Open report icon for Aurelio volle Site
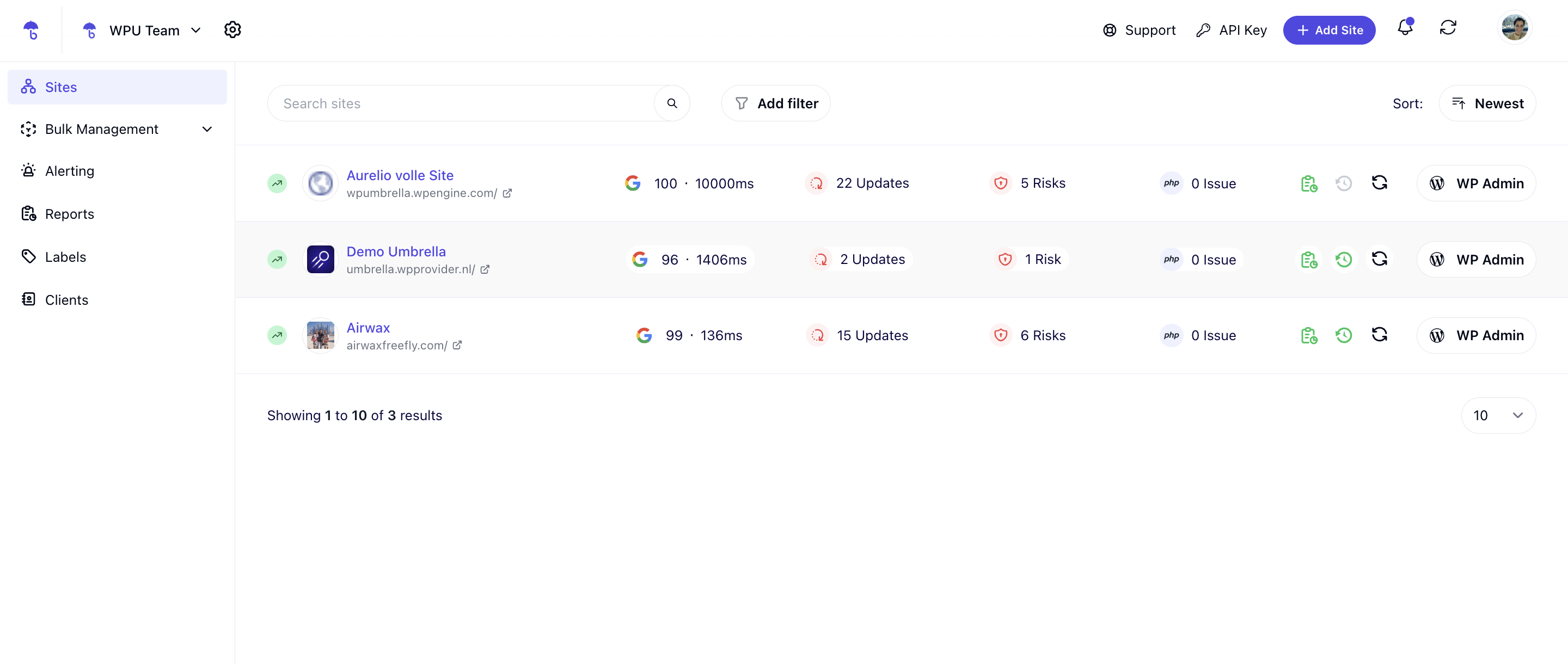 click(x=1309, y=183)
